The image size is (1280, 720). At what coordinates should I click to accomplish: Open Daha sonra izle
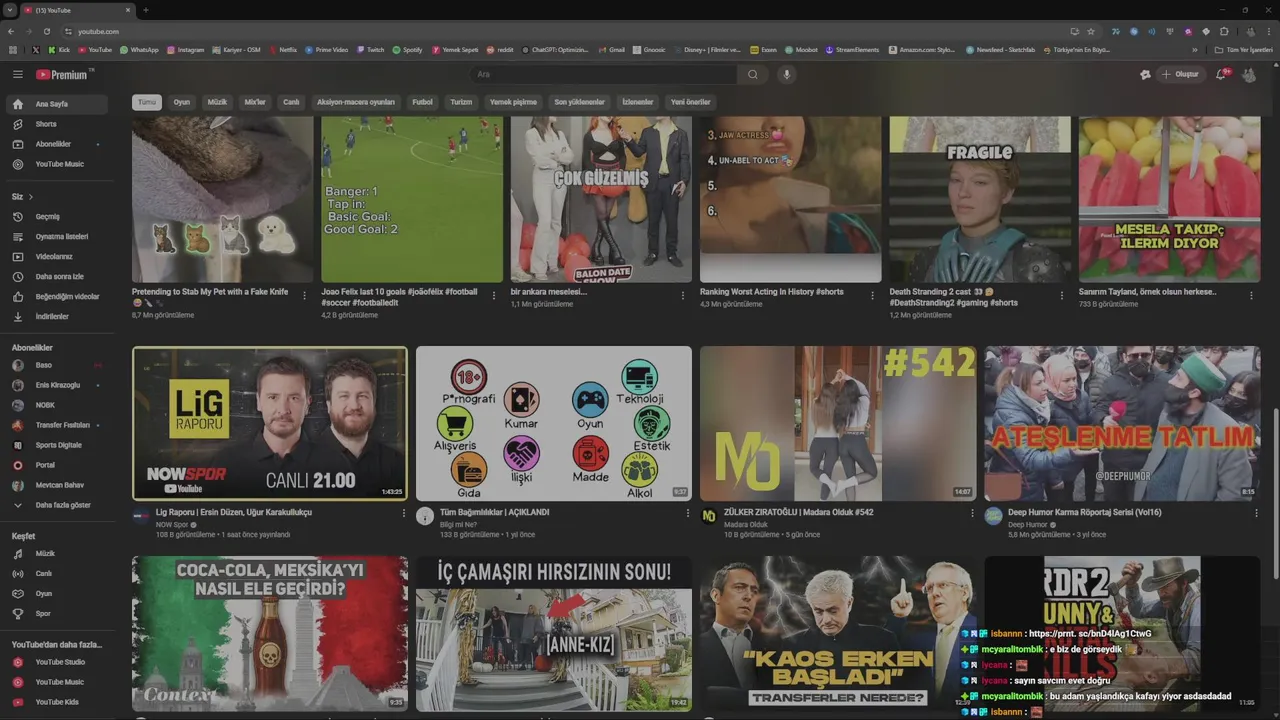(x=57, y=276)
